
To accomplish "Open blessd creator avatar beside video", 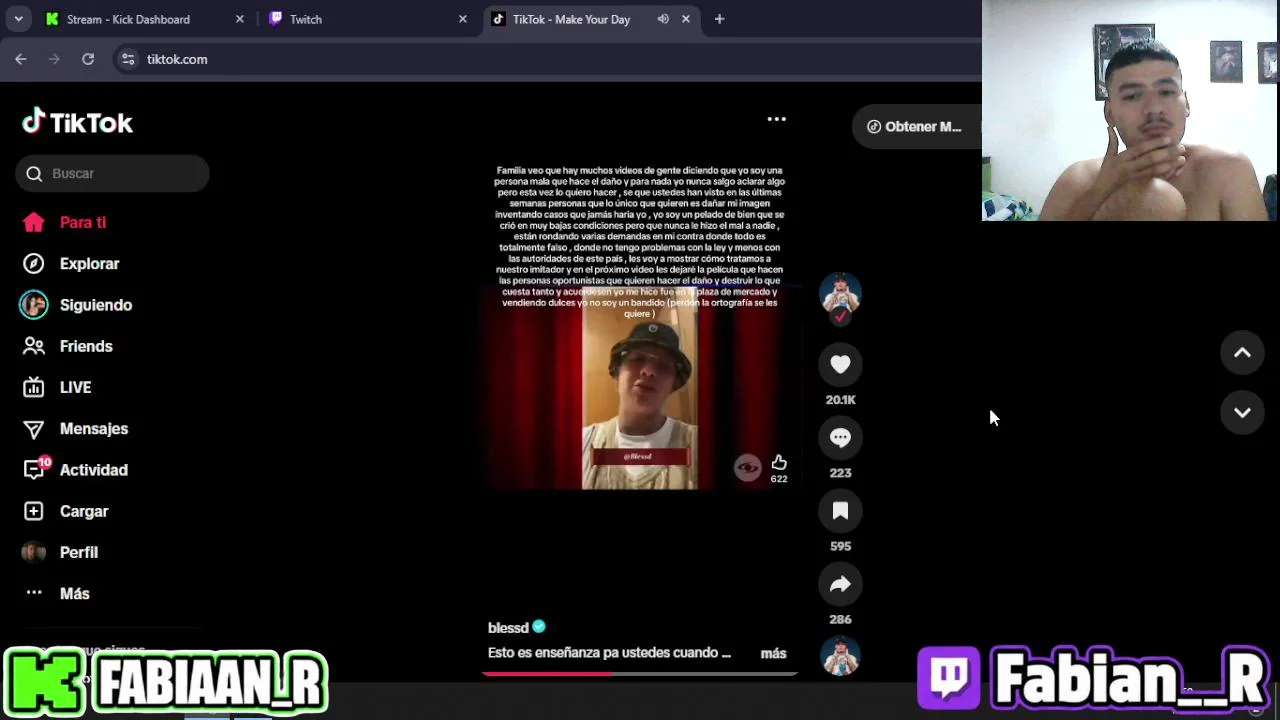I will [x=840, y=294].
